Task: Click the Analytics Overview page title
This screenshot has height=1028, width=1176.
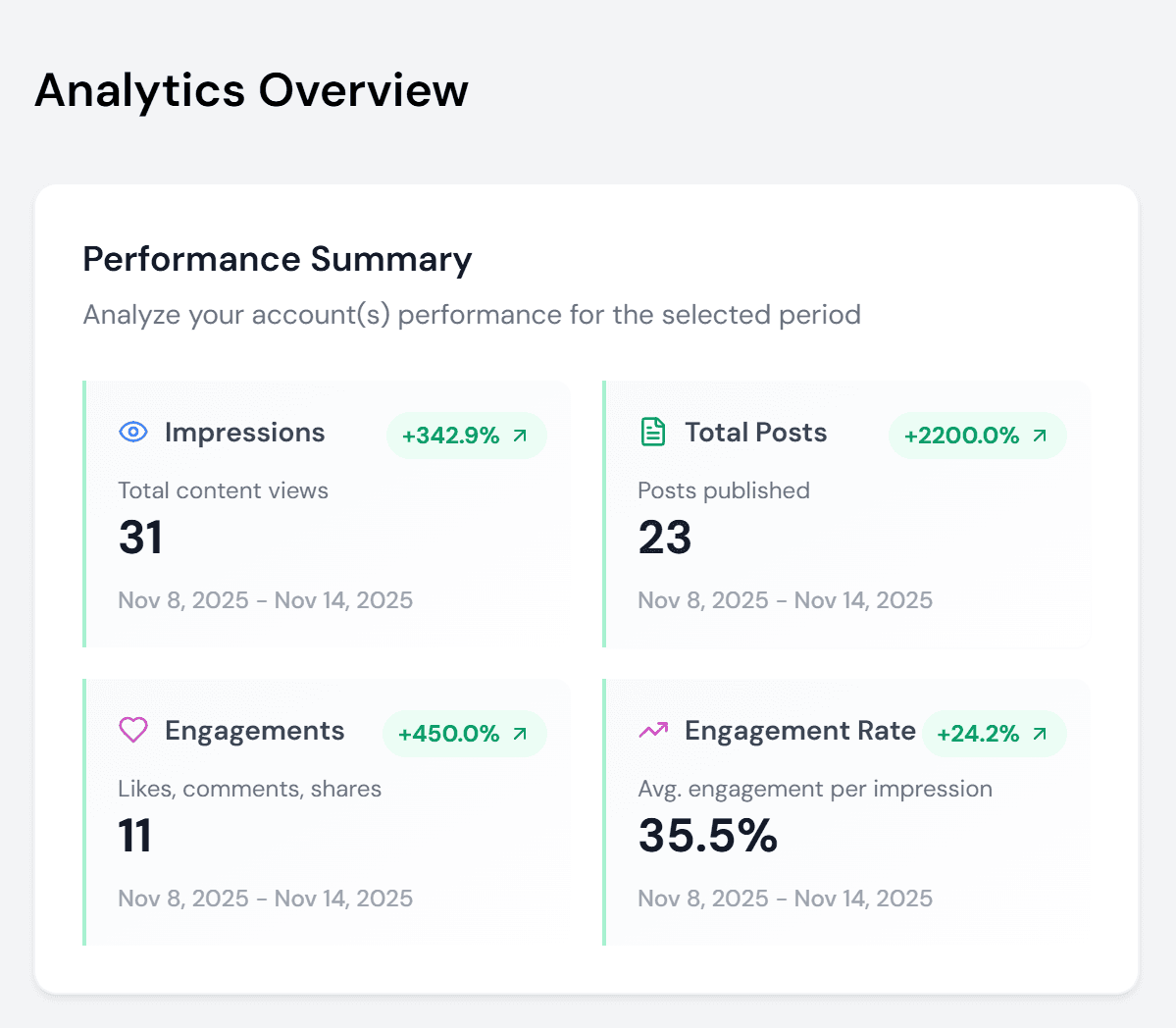Action: [251, 90]
